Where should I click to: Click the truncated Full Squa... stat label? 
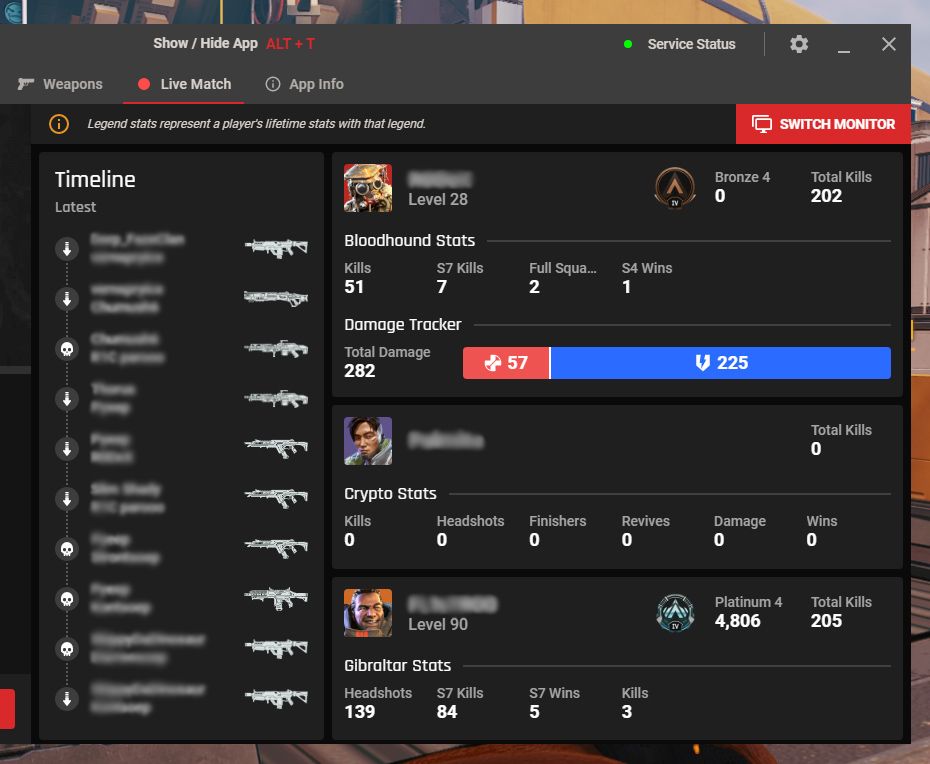563,268
